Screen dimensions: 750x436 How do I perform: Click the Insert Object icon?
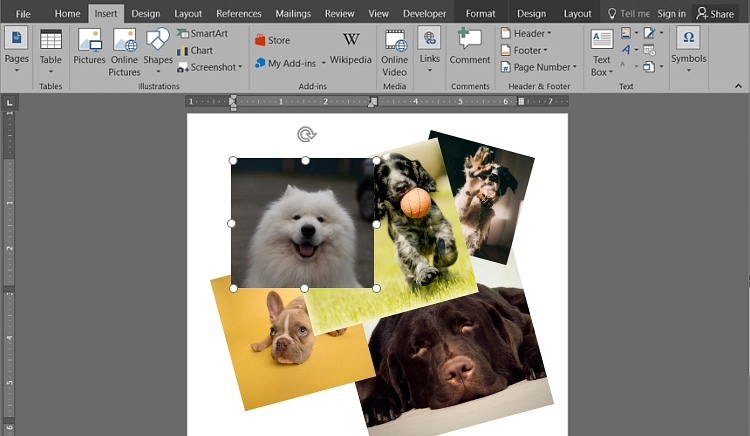click(x=649, y=66)
